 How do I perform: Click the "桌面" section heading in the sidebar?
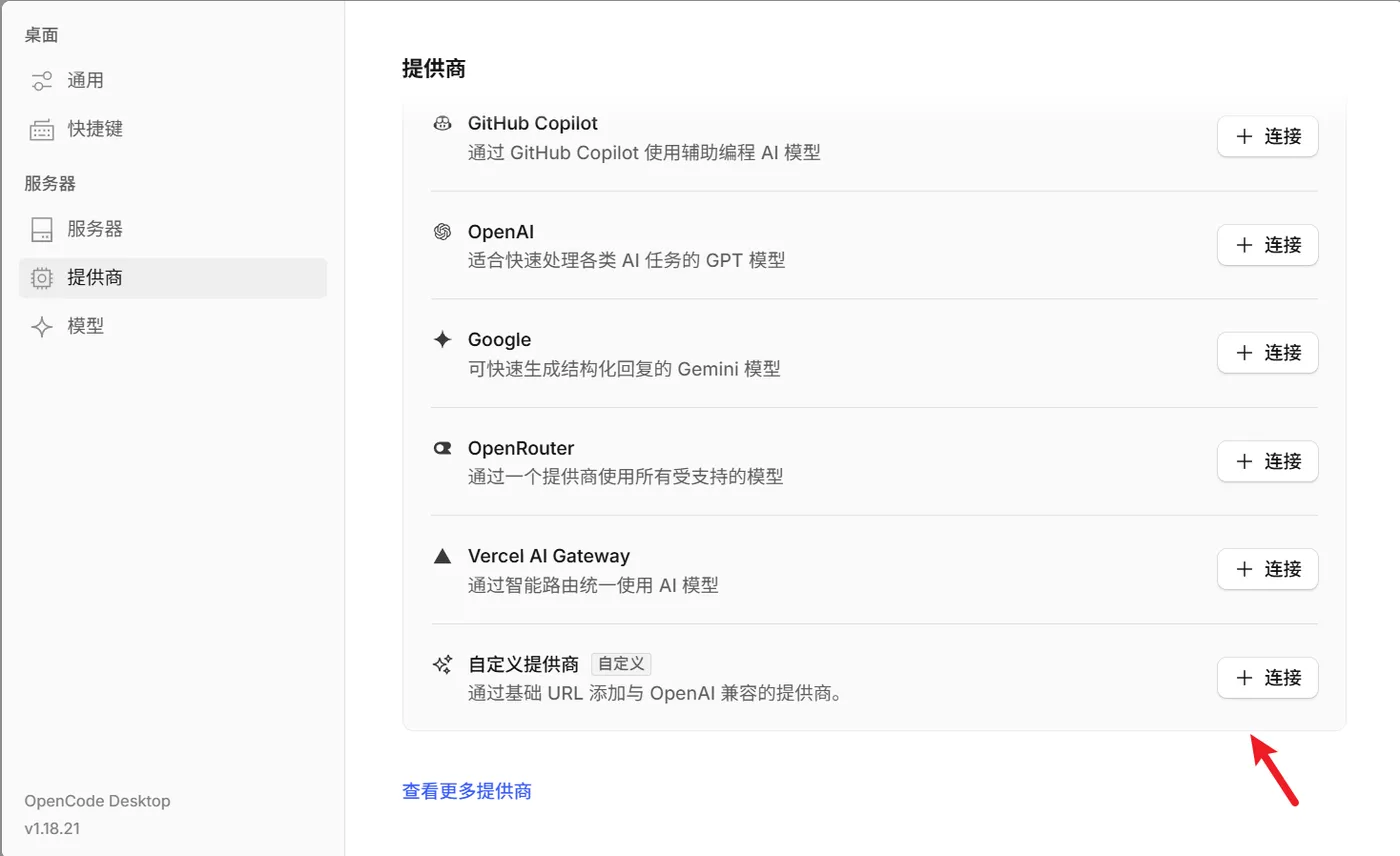point(41,35)
